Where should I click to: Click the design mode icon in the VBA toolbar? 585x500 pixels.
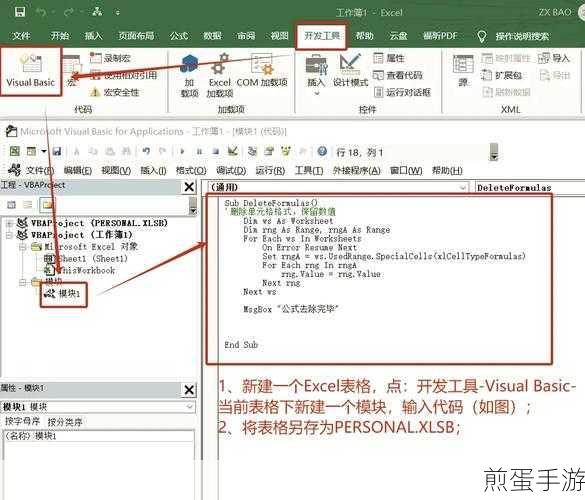[233, 151]
